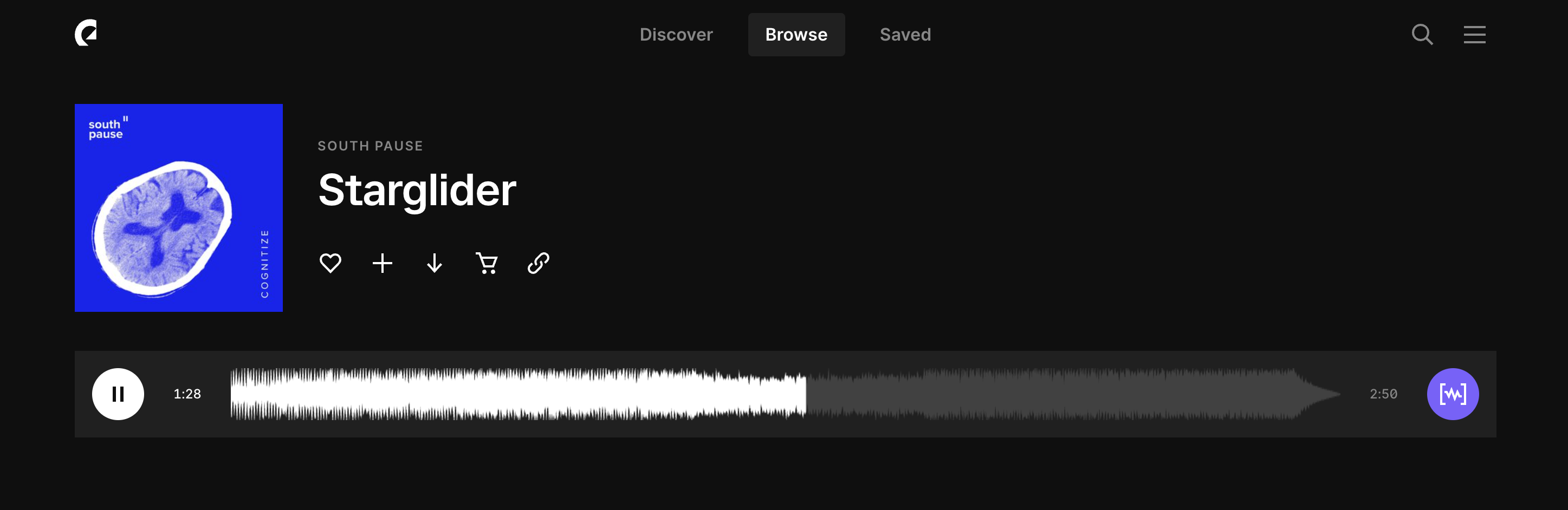
Task: Go to the Saved tab
Action: pyautogui.click(x=905, y=35)
